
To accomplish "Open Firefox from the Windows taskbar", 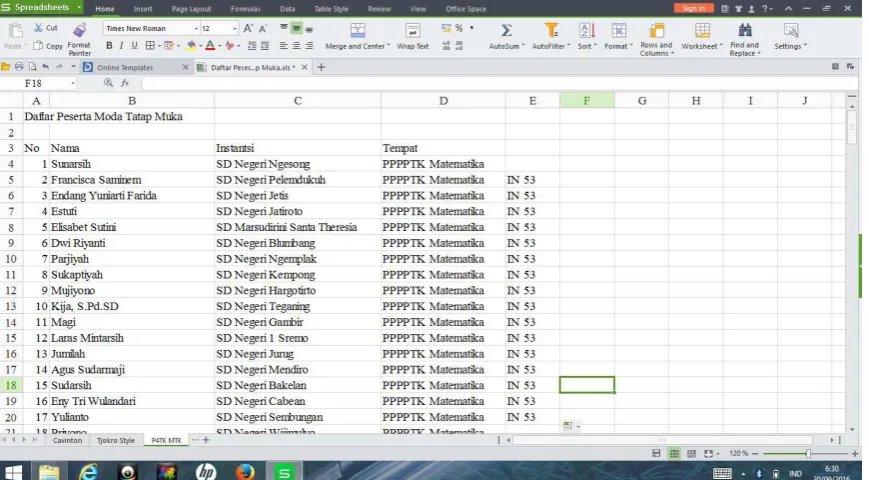I will 244,472.
